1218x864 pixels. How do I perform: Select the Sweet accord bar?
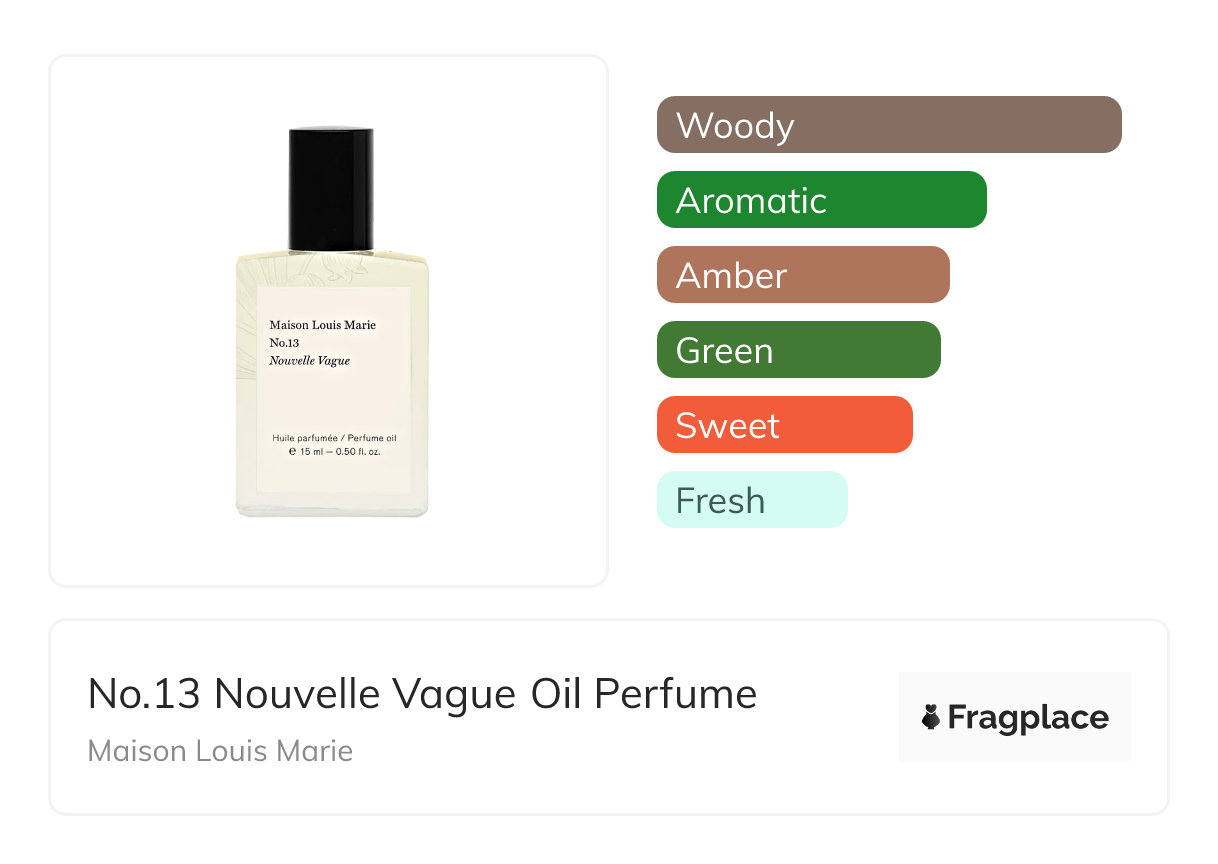(x=785, y=425)
